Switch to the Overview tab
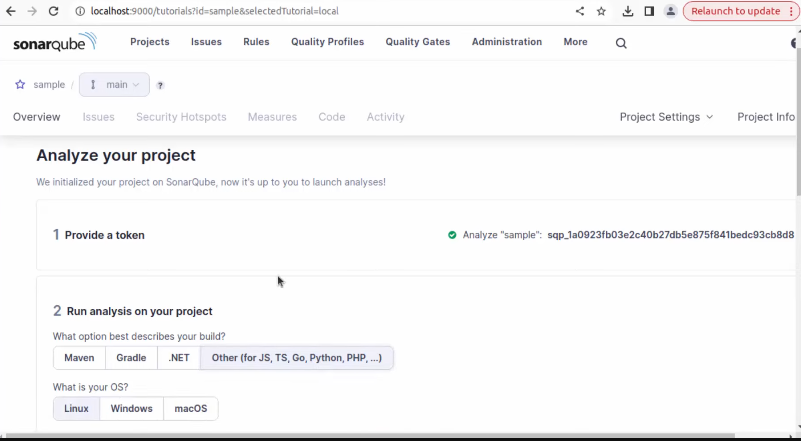 point(37,117)
